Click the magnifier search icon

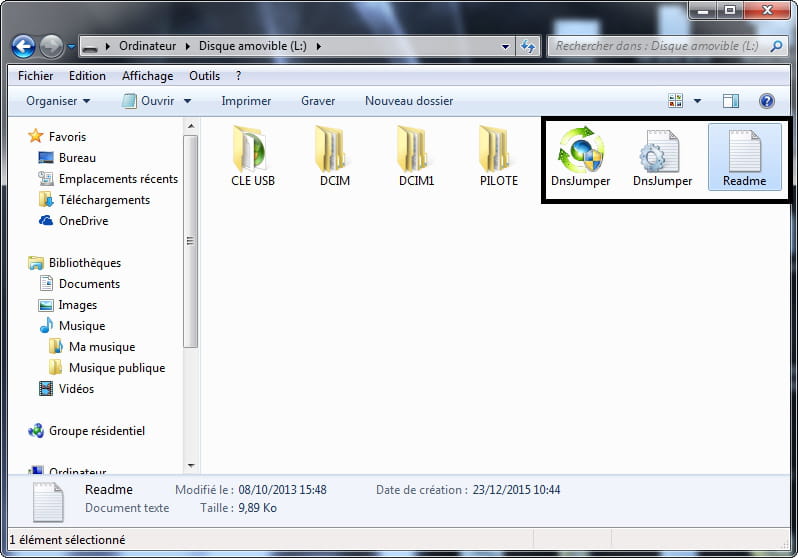tap(776, 46)
